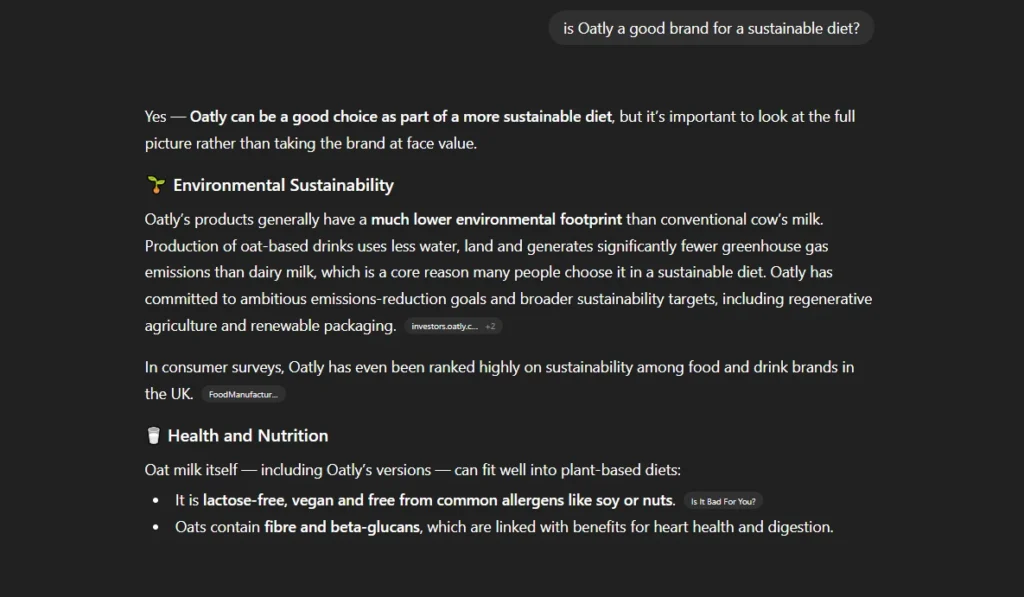Click the FoodManufacturer citation after UK sentence
The width and height of the screenshot is (1024, 597).
tap(244, 394)
